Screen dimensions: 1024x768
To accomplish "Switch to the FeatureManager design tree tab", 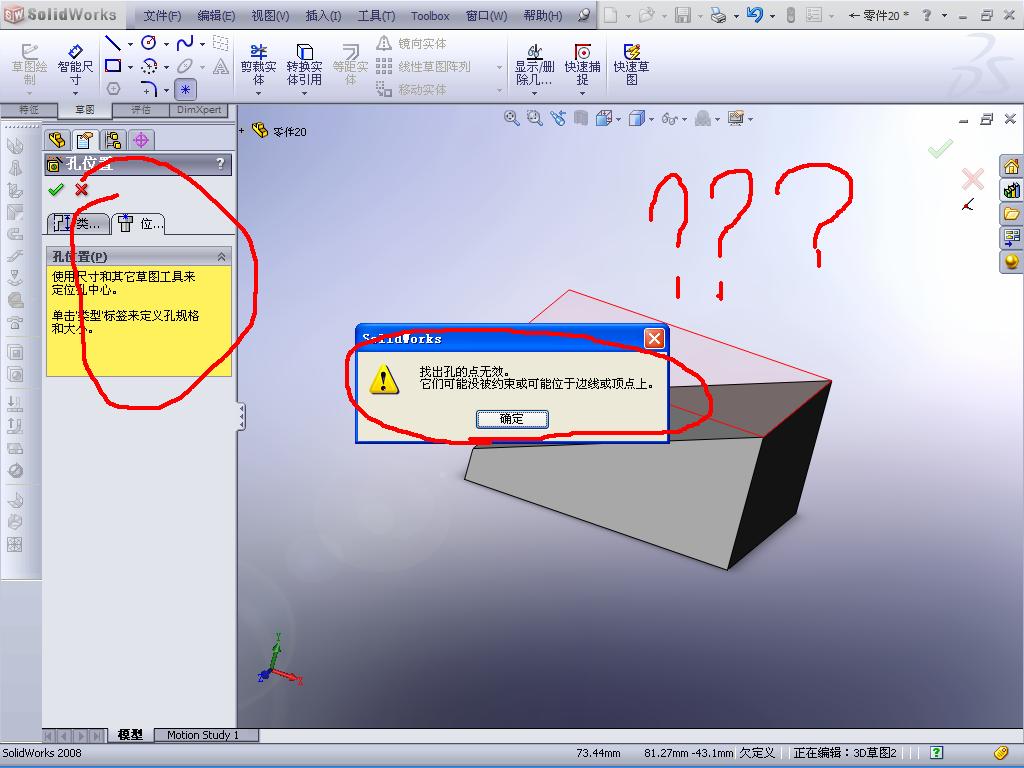I will pyautogui.click(x=57, y=140).
